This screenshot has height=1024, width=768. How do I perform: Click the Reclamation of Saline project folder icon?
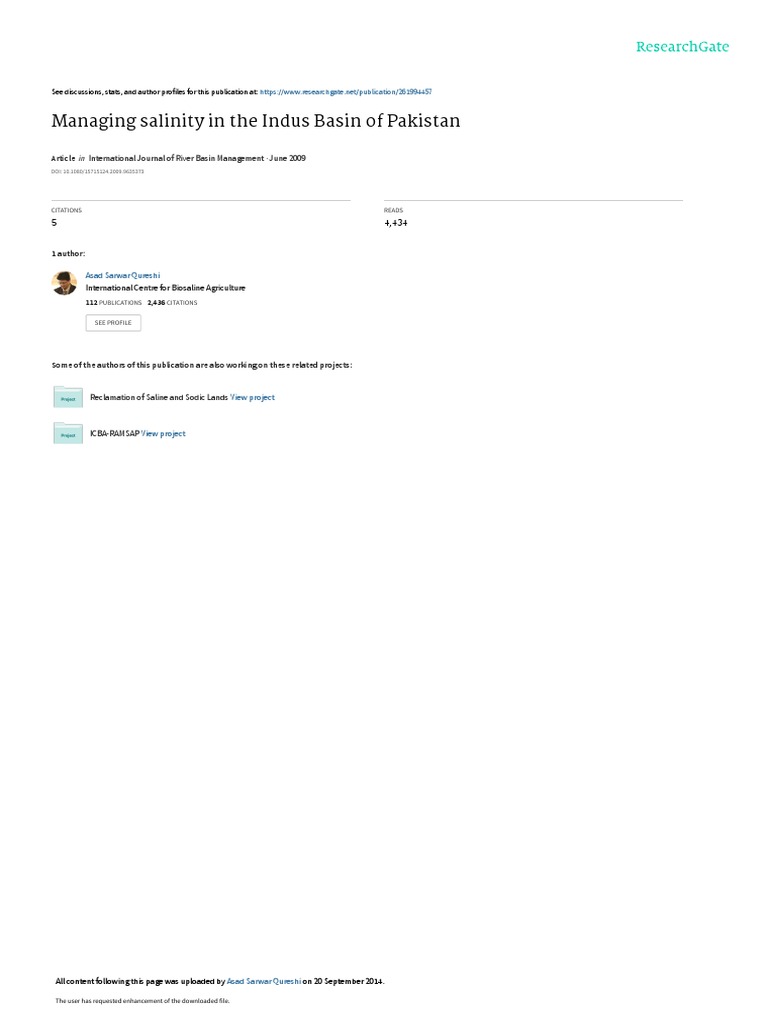[x=68, y=397]
